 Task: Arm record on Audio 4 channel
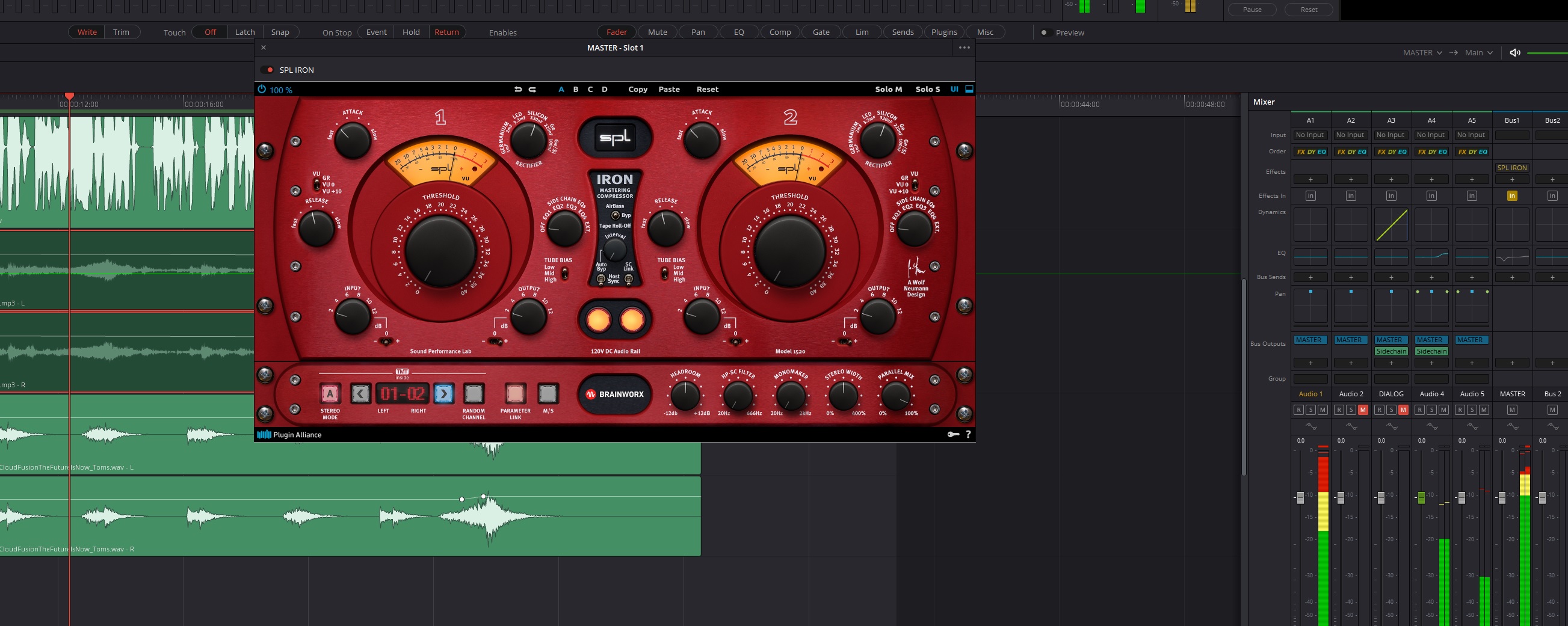1419,410
